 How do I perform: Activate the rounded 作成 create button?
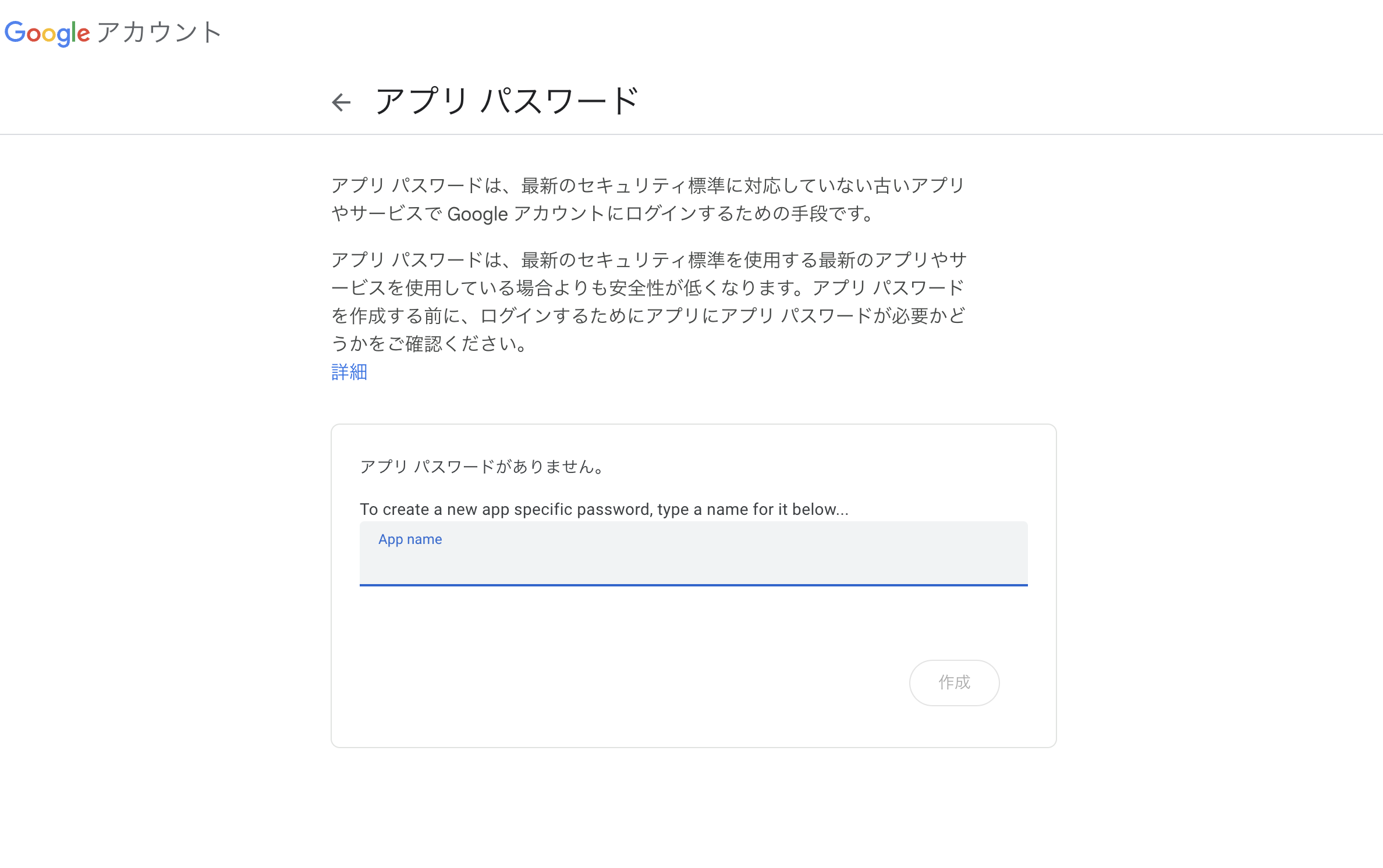click(953, 683)
